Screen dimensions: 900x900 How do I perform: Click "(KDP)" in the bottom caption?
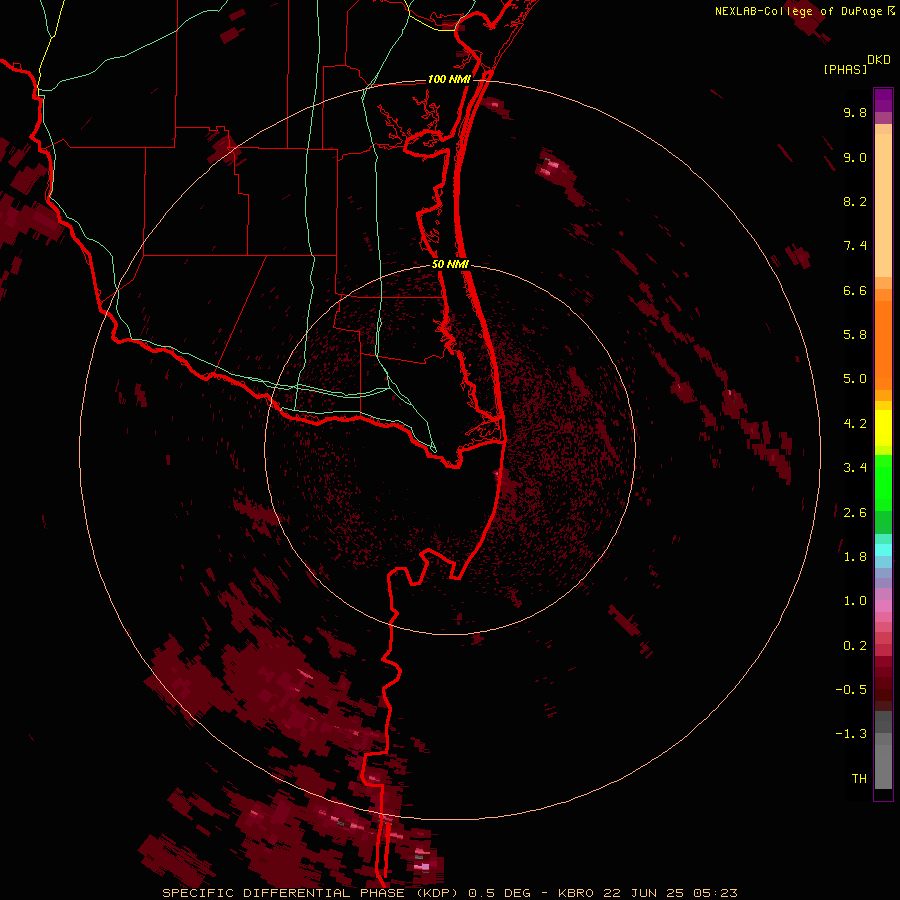click(437, 893)
